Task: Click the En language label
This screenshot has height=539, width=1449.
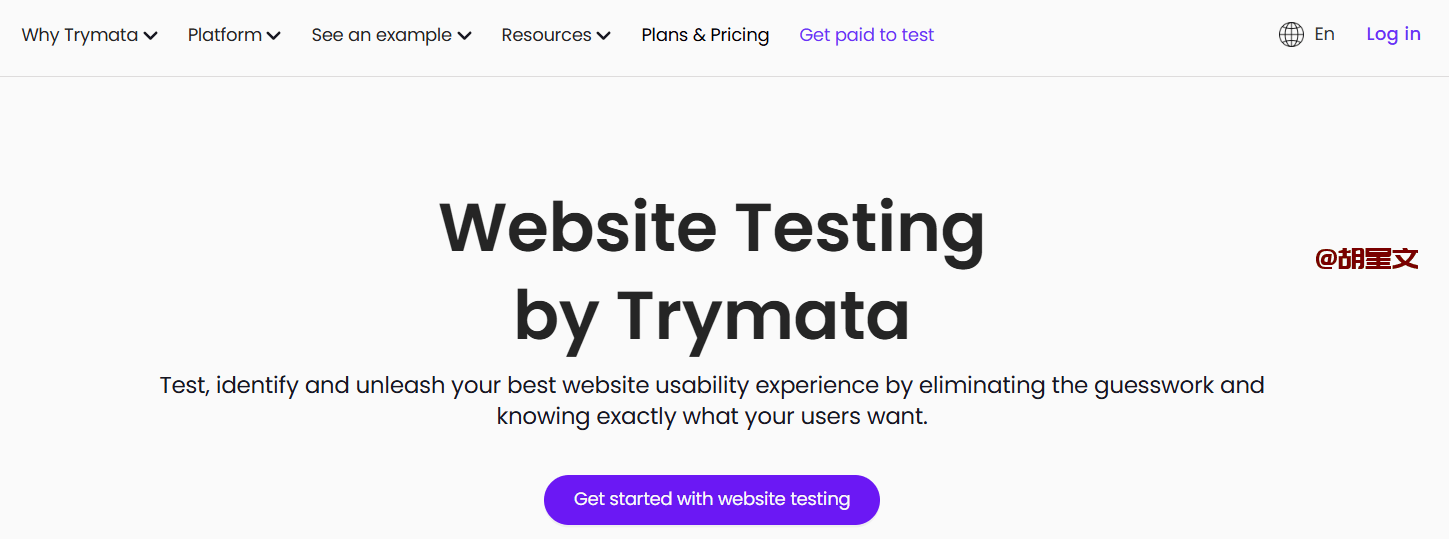Action: [x=1324, y=34]
